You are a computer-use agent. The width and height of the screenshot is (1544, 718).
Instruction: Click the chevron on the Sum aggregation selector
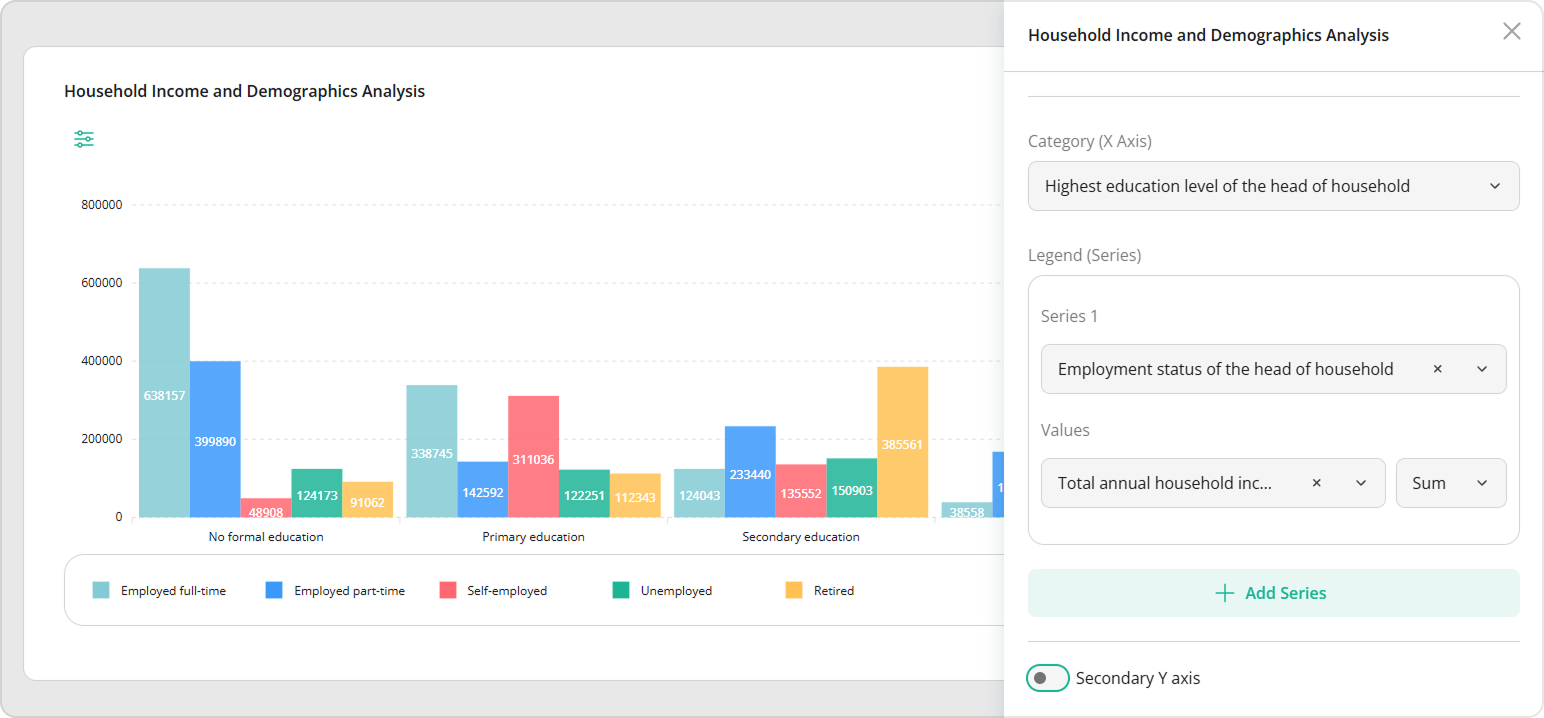click(x=1482, y=482)
